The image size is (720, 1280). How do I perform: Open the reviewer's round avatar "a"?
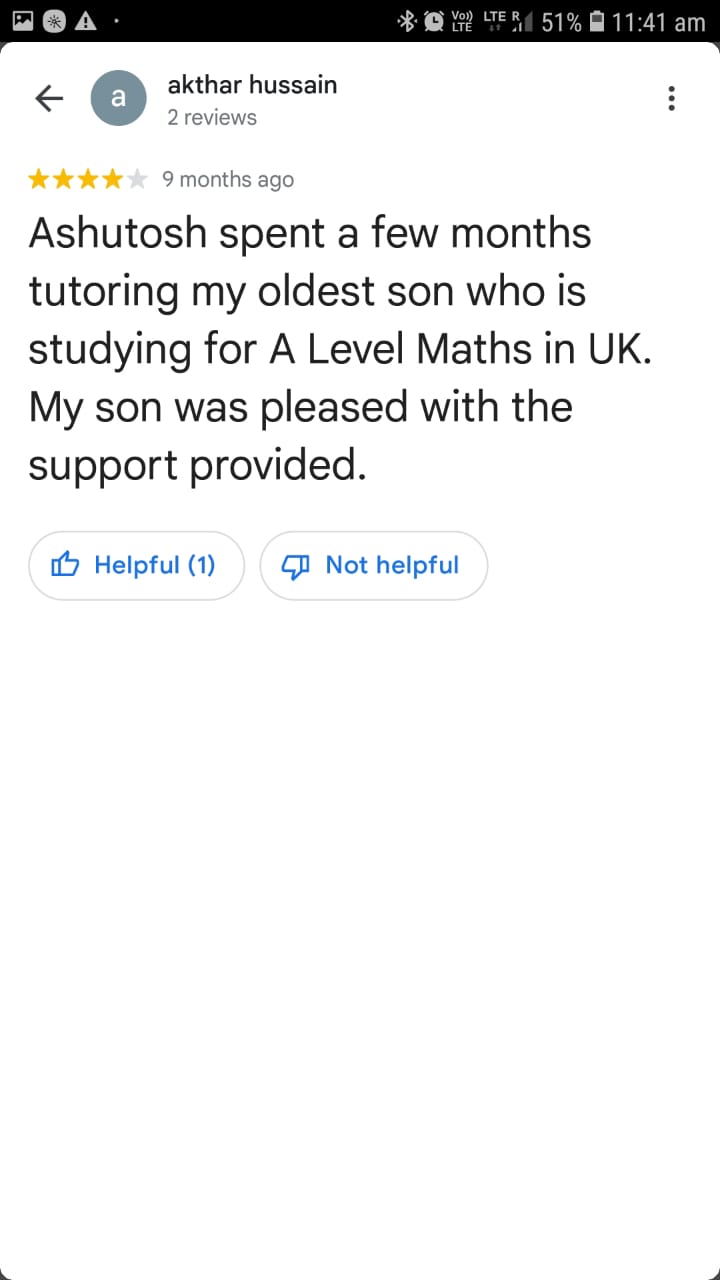118,98
